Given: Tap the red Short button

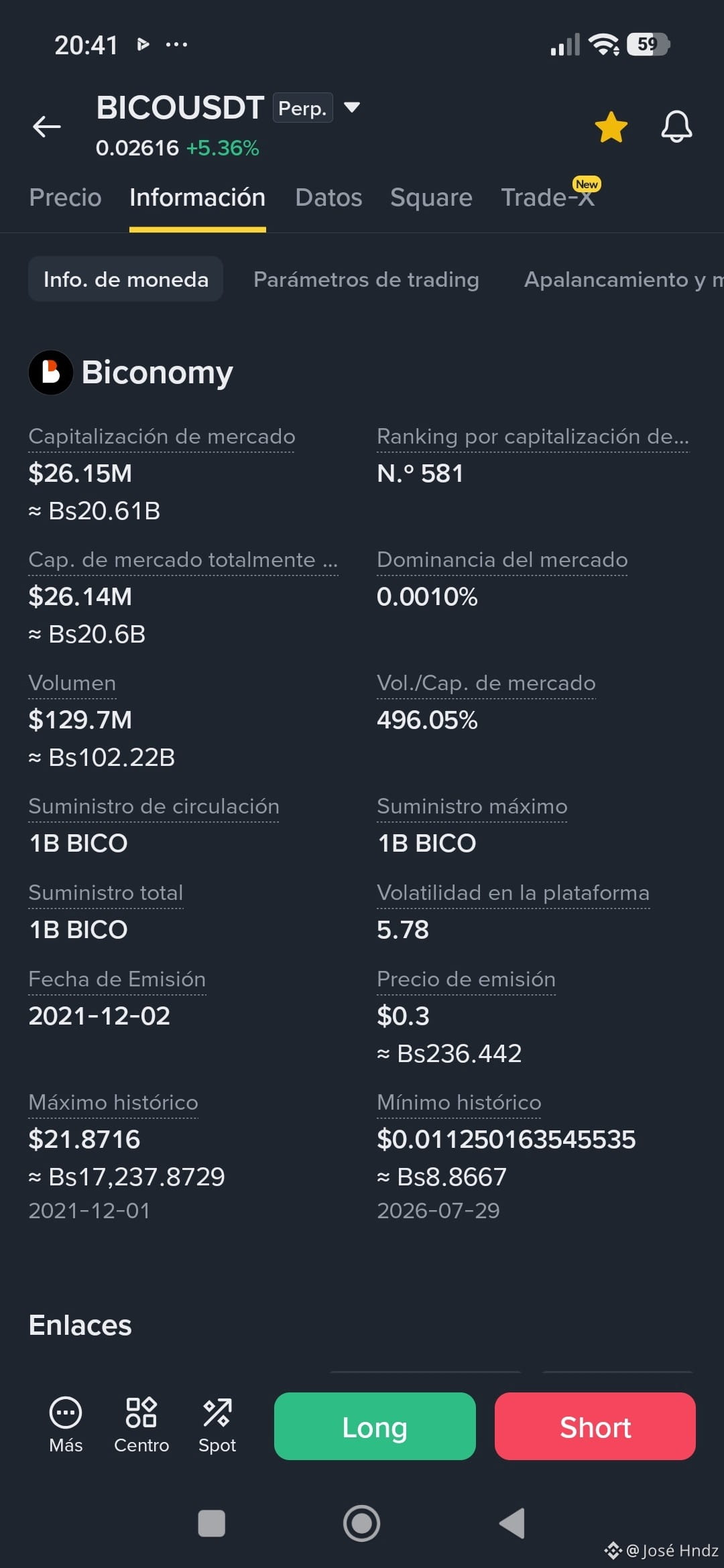Looking at the screenshot, I should (595, 1426).
